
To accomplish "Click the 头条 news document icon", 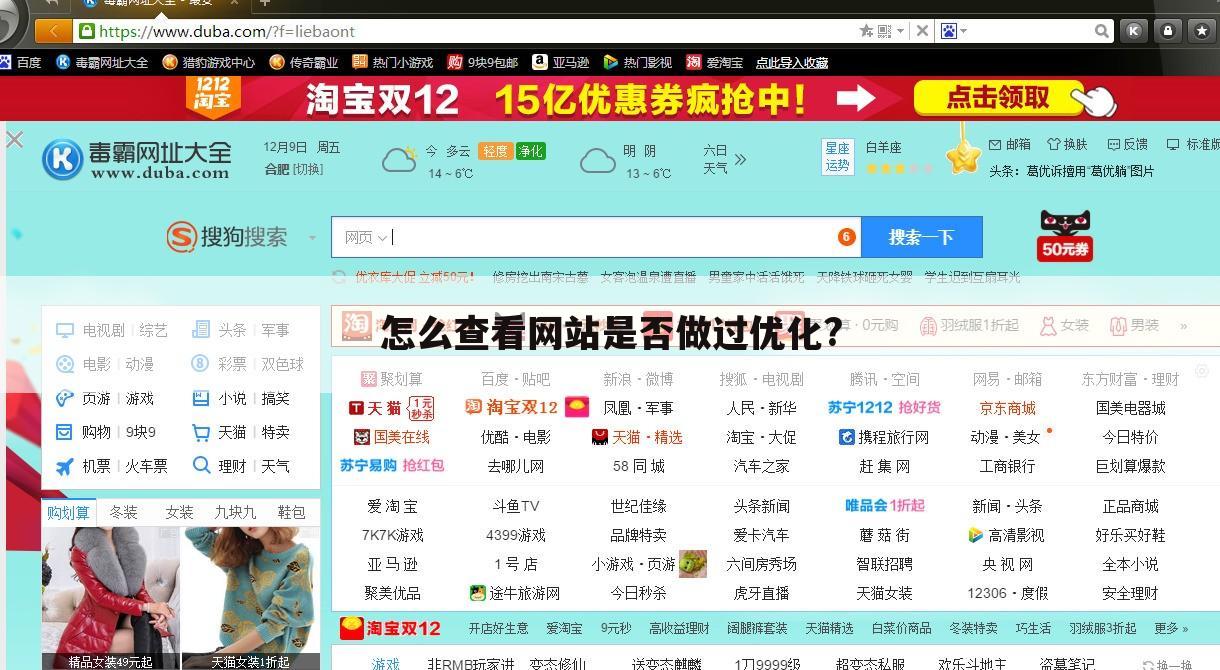I will (201, 330).
